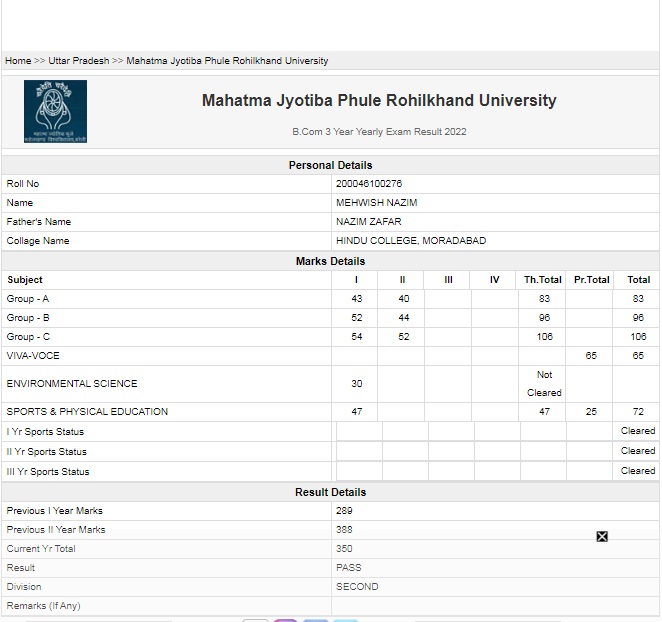The width and height of the screenshot is (662, 622).
Task: Select Group - B paper I marks
Action: click(x=357, y=318)
